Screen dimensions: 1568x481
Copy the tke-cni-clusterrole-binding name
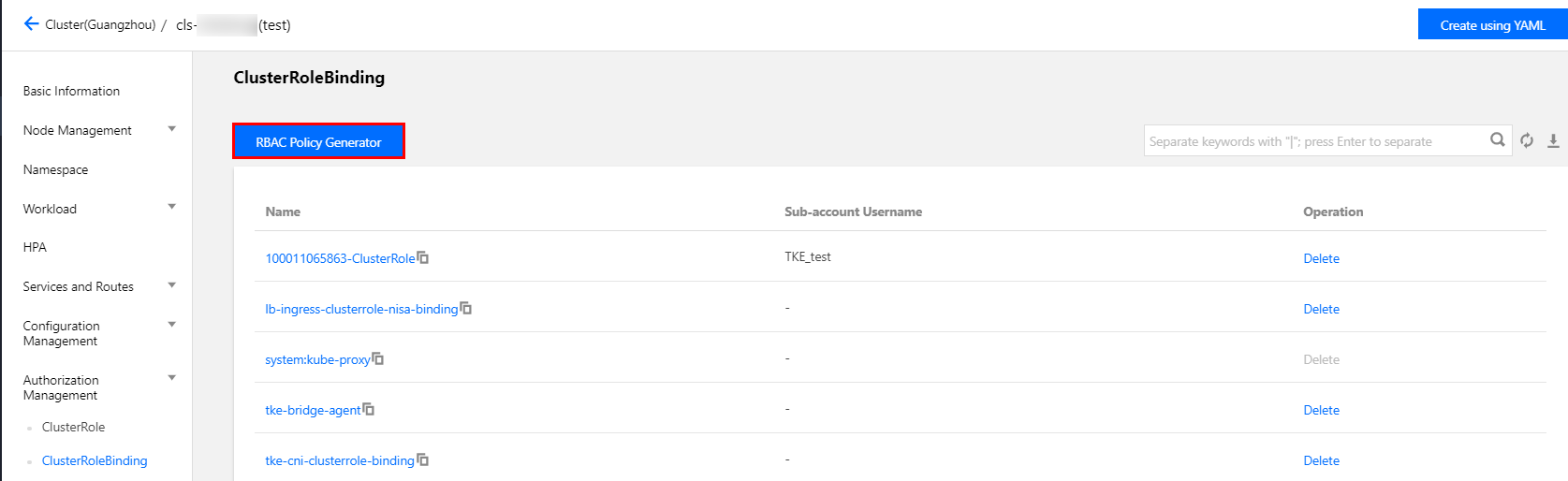pos(423,459)
